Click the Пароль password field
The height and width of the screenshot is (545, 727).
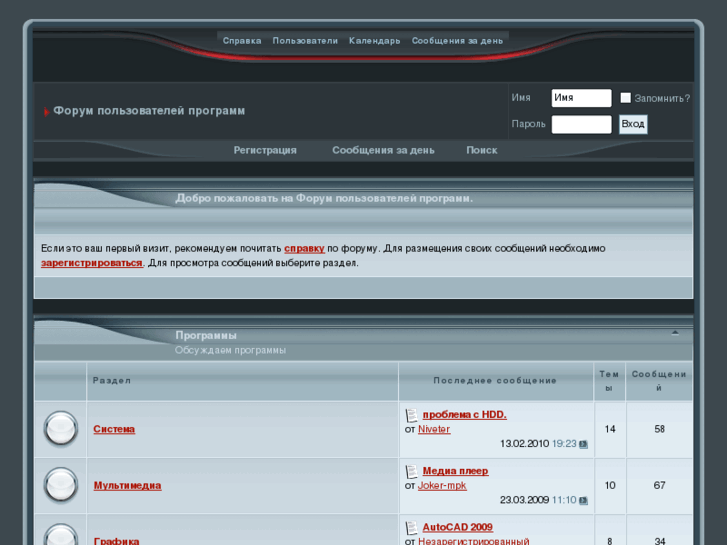point(581,124)
